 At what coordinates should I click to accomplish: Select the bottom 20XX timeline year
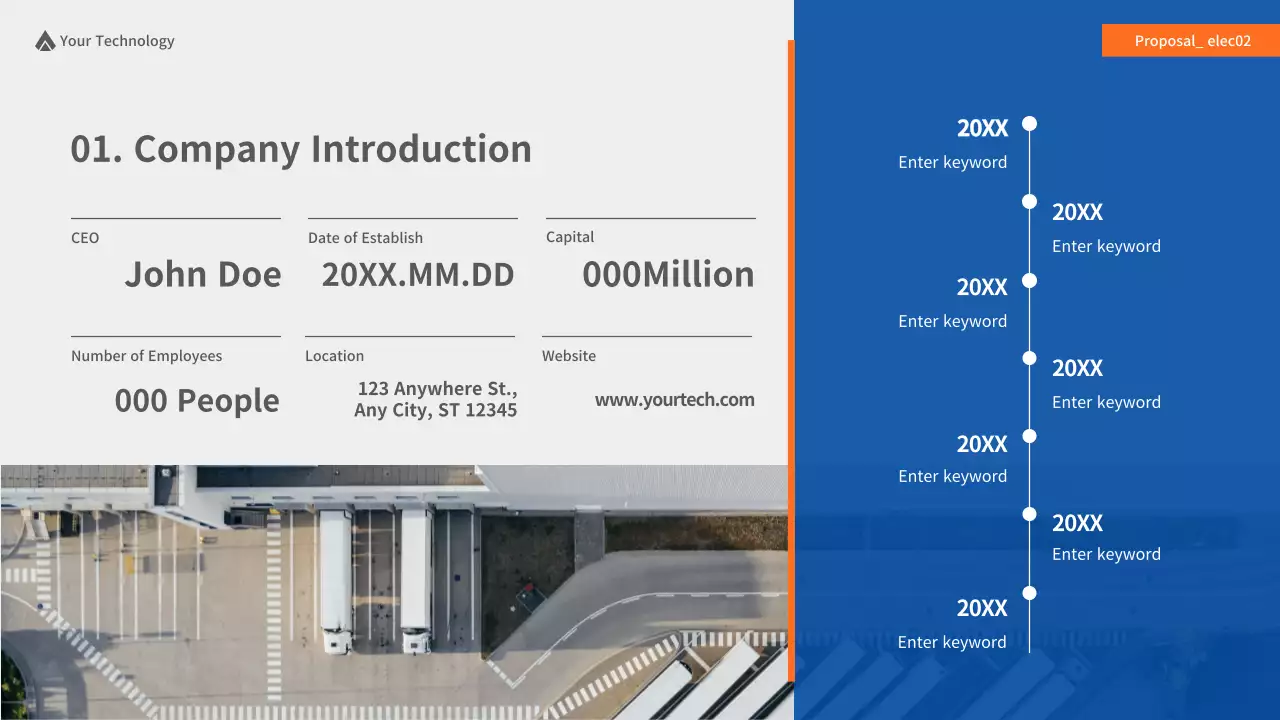pyautogui.click(x=982, y=608)
